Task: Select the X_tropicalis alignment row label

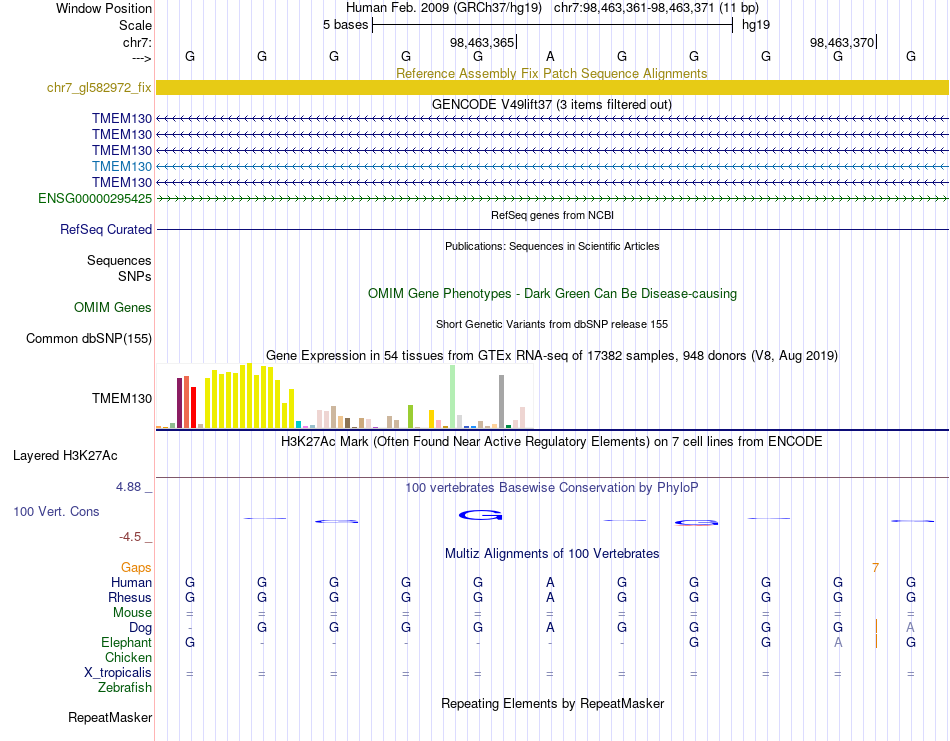Action: [x=118, y=673]
